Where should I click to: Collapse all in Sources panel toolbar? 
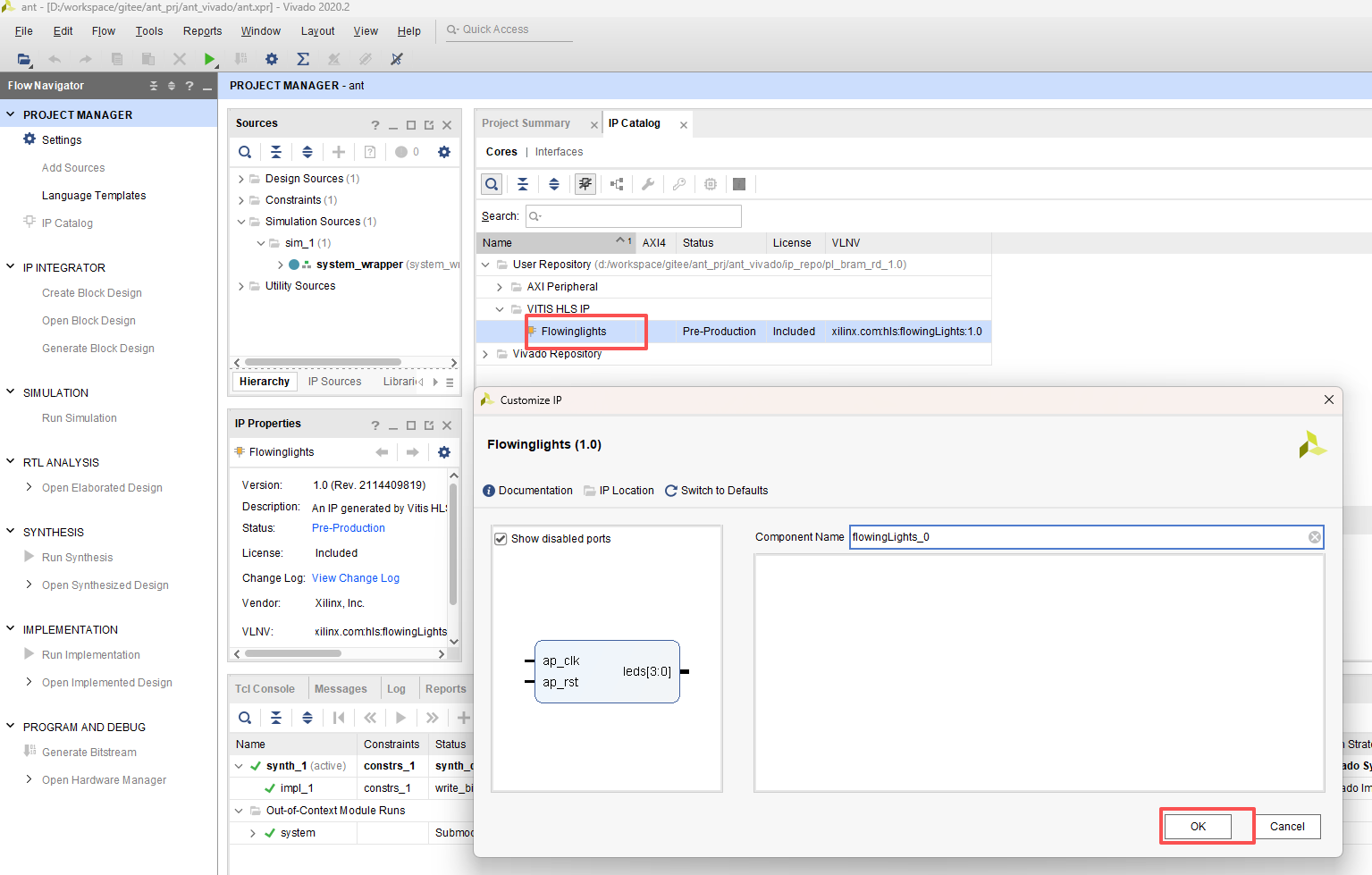(276, 152)
